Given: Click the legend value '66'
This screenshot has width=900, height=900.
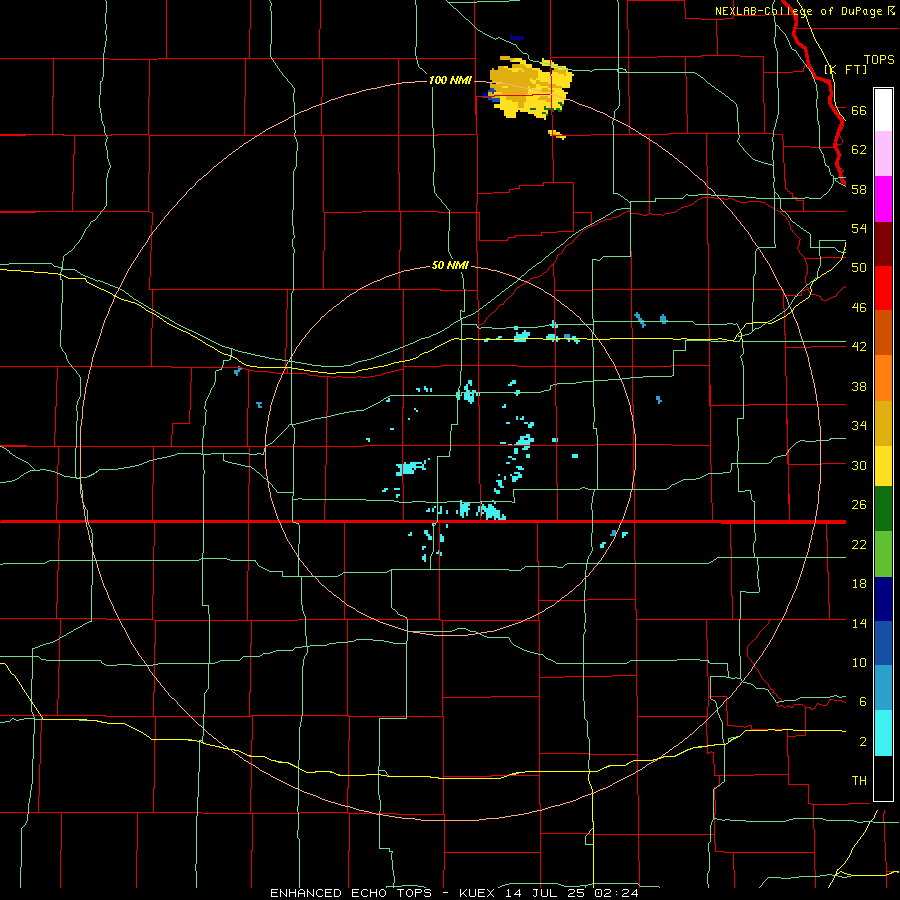Looking at the screenshot, I should click(859, 110).
